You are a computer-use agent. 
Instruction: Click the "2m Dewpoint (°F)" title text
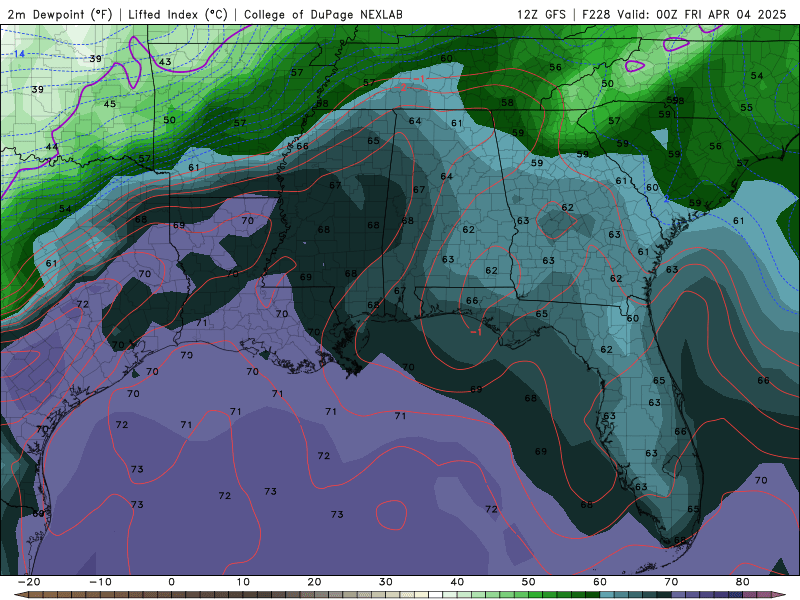click(60, 14)
